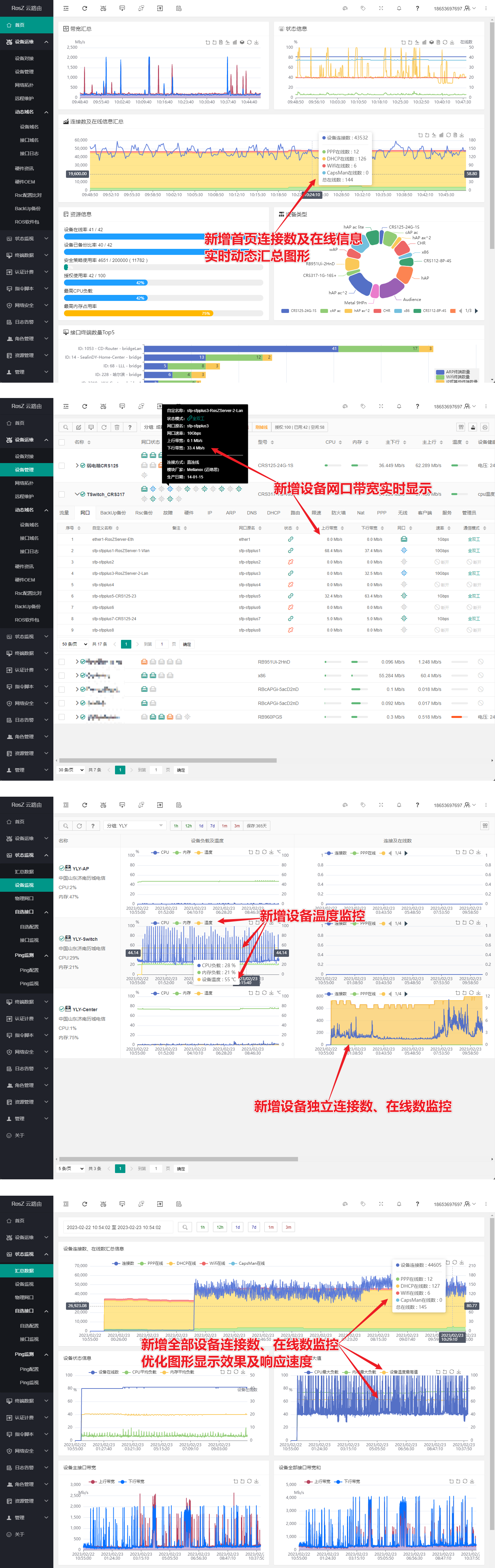Sort device list by CPU column header
495x1568 pixels.
click(333, 442)
